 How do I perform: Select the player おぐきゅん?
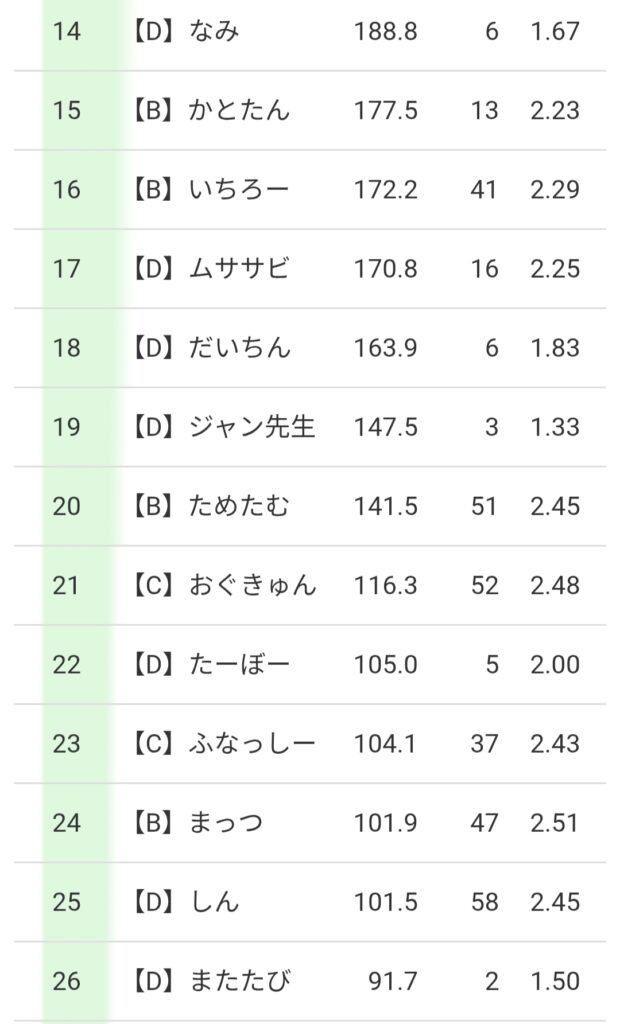pyautogui.click(x=252, y=585)
